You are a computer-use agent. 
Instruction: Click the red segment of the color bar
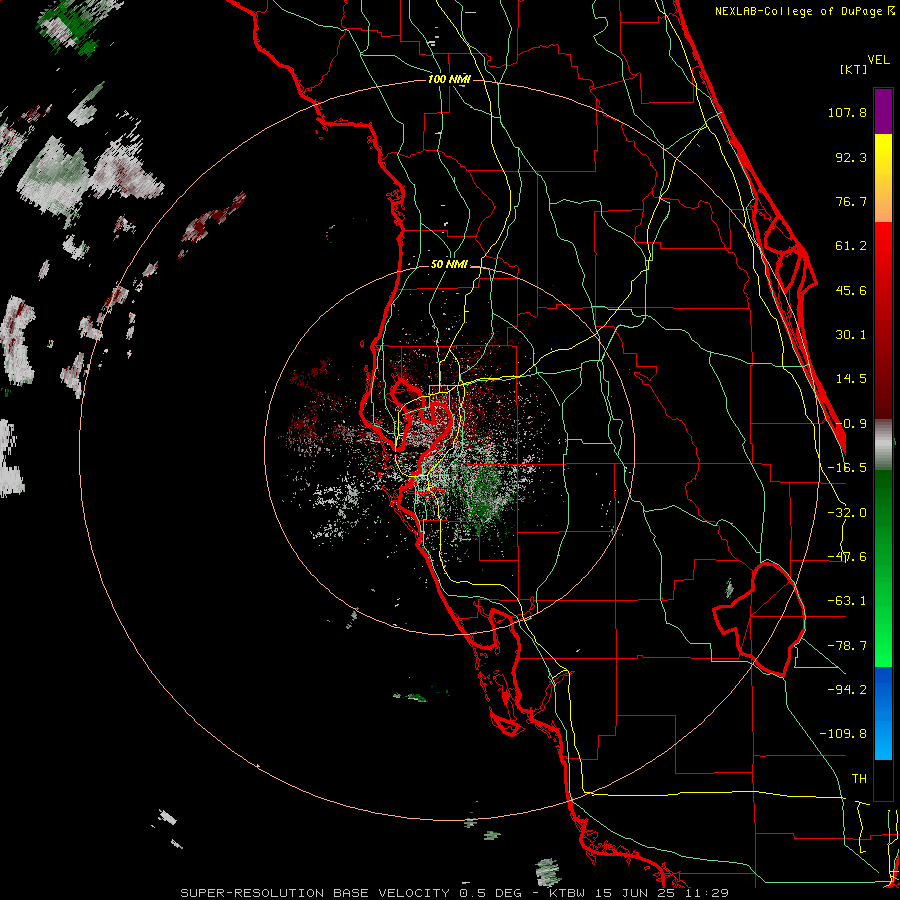coord(883,320)
